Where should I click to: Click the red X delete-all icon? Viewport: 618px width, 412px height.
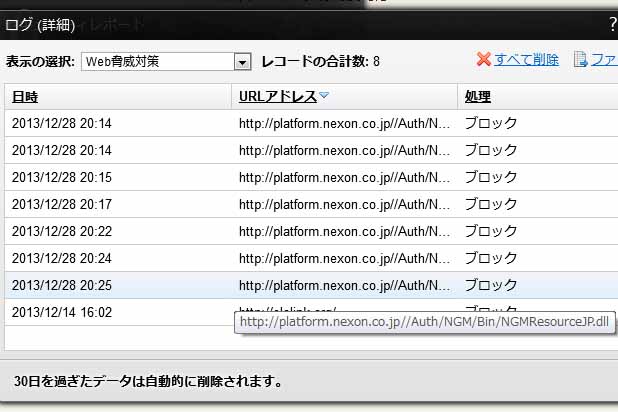click(x=484, y=60)
